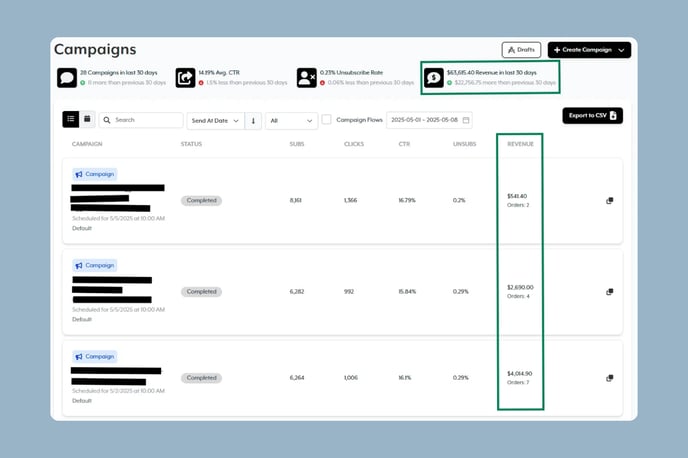Switch to calendar view
The image size is (688, 458).
[87, 119]
